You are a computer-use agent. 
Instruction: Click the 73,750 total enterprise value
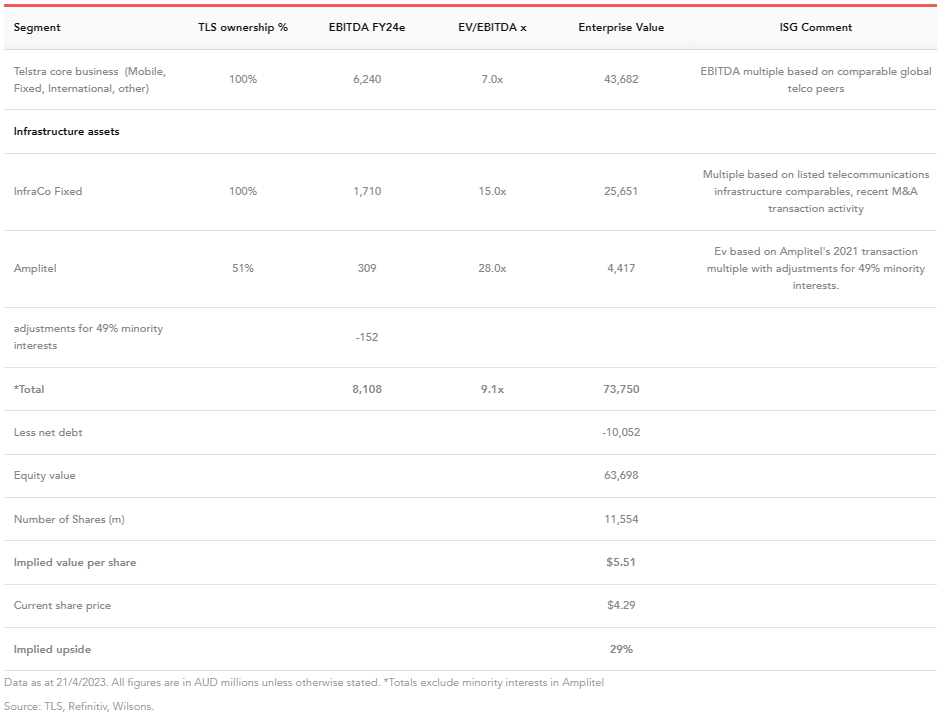(x=621, y=389)
